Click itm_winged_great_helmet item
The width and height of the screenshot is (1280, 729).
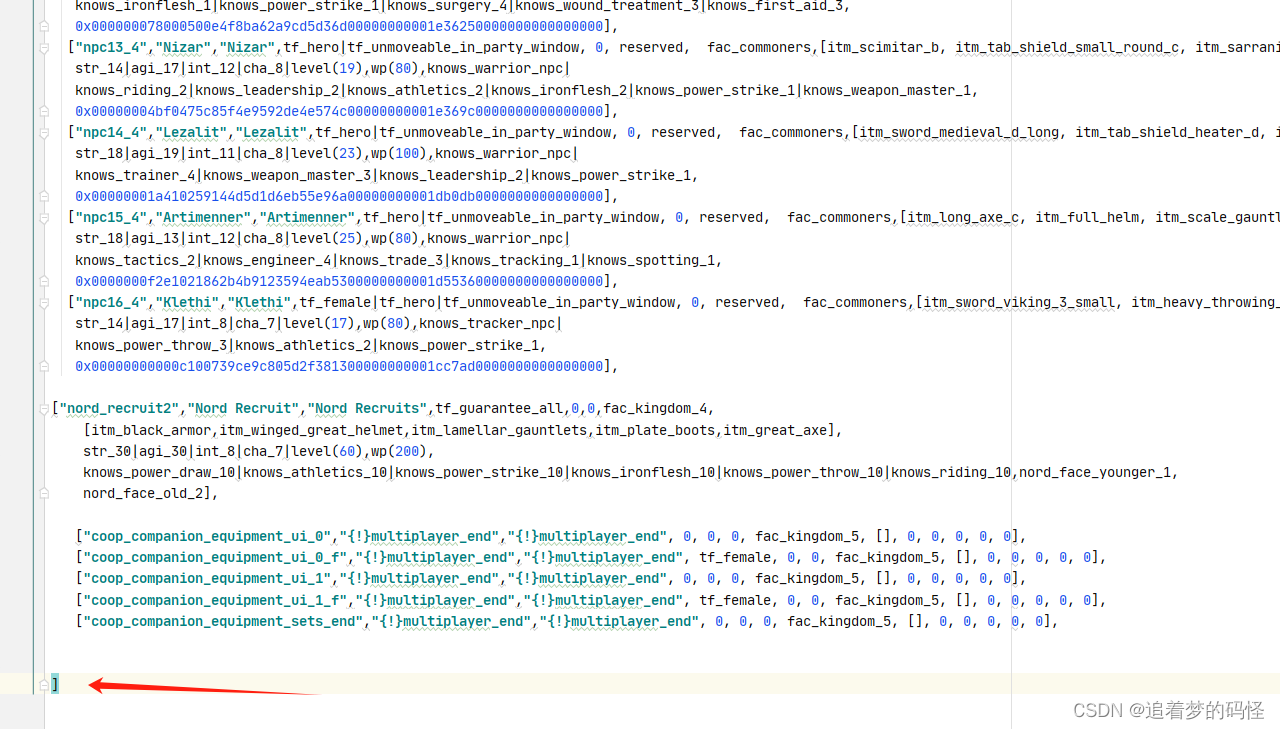pyautogui.click(x=311, y=430)
